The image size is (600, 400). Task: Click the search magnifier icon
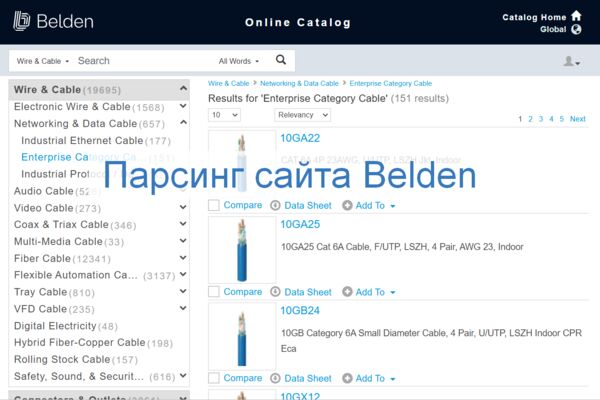click(x=281, y=60)
